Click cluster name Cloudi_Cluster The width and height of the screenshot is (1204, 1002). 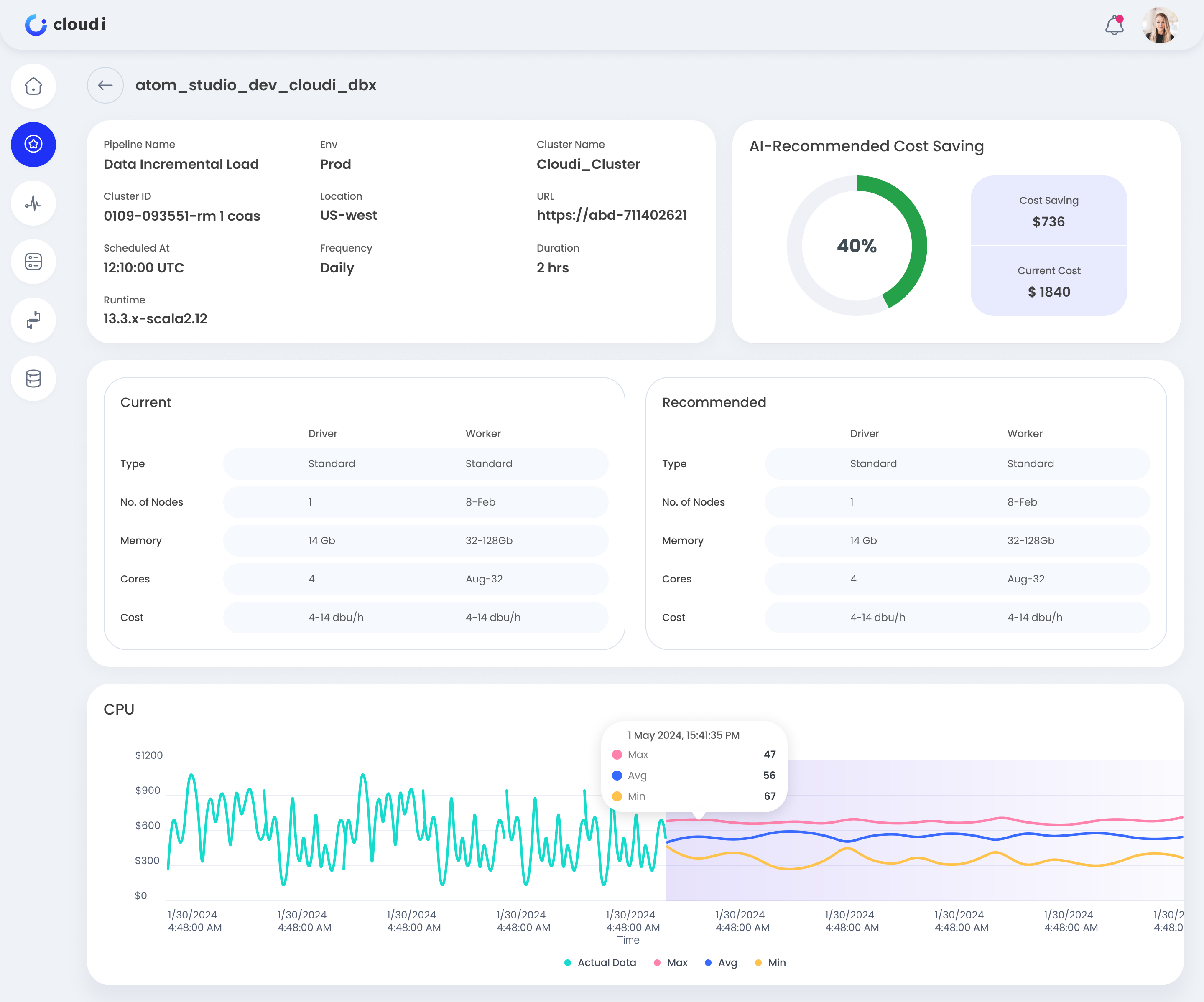588,164
